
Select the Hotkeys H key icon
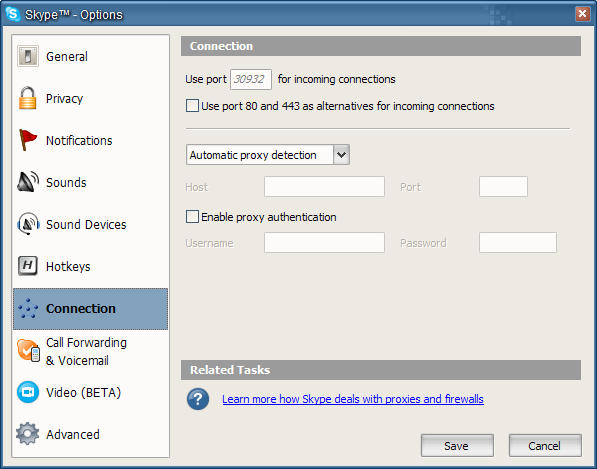pyautogui.click(x=28, y=266)
